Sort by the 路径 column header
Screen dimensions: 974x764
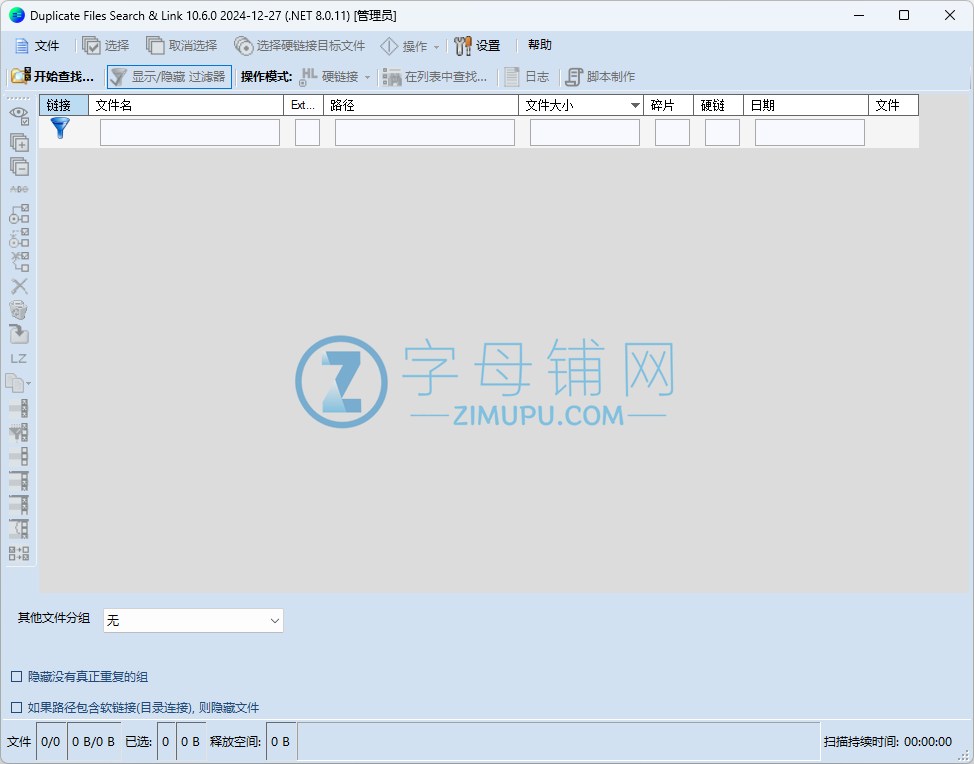click(x=421, y=106)
